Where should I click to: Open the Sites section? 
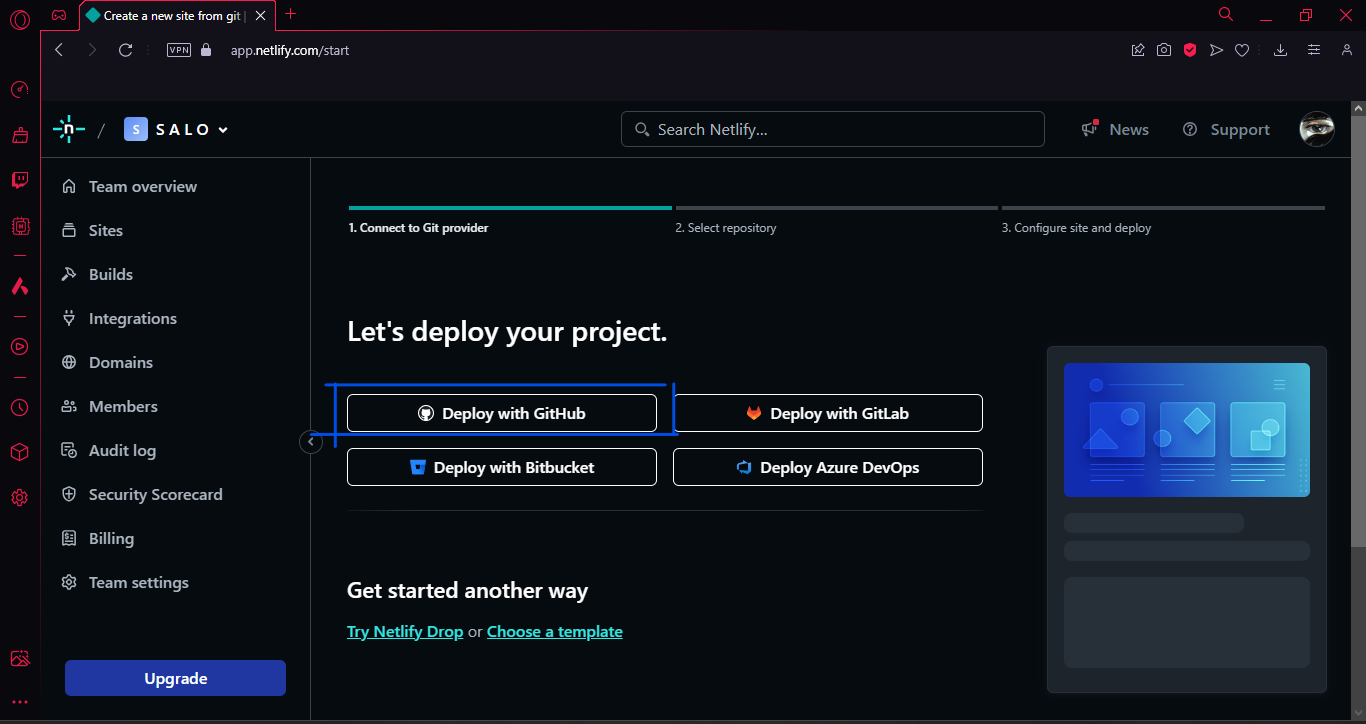pos(92,231)
